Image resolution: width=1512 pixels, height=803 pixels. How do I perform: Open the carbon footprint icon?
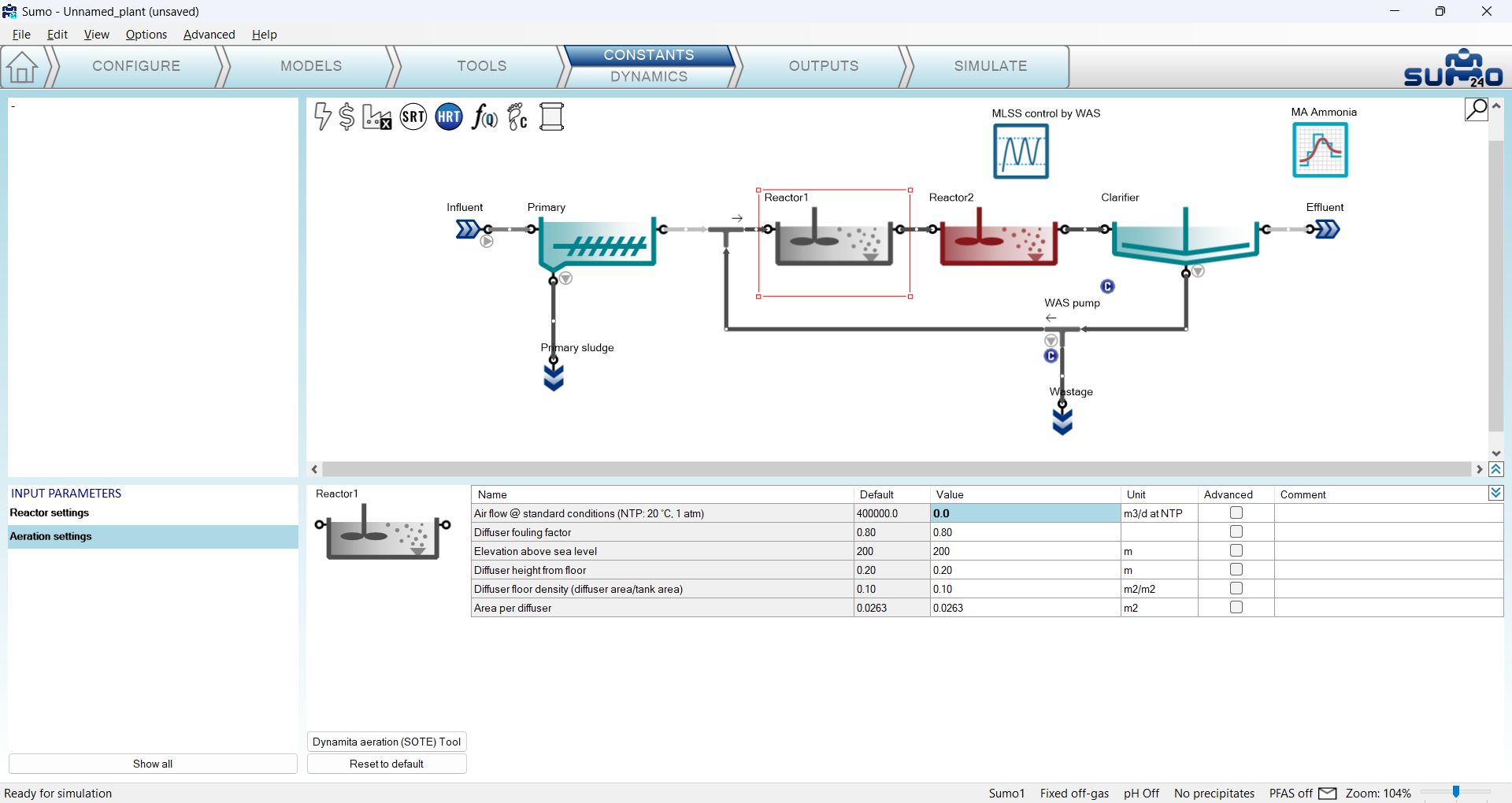click(x=517, y=117)
